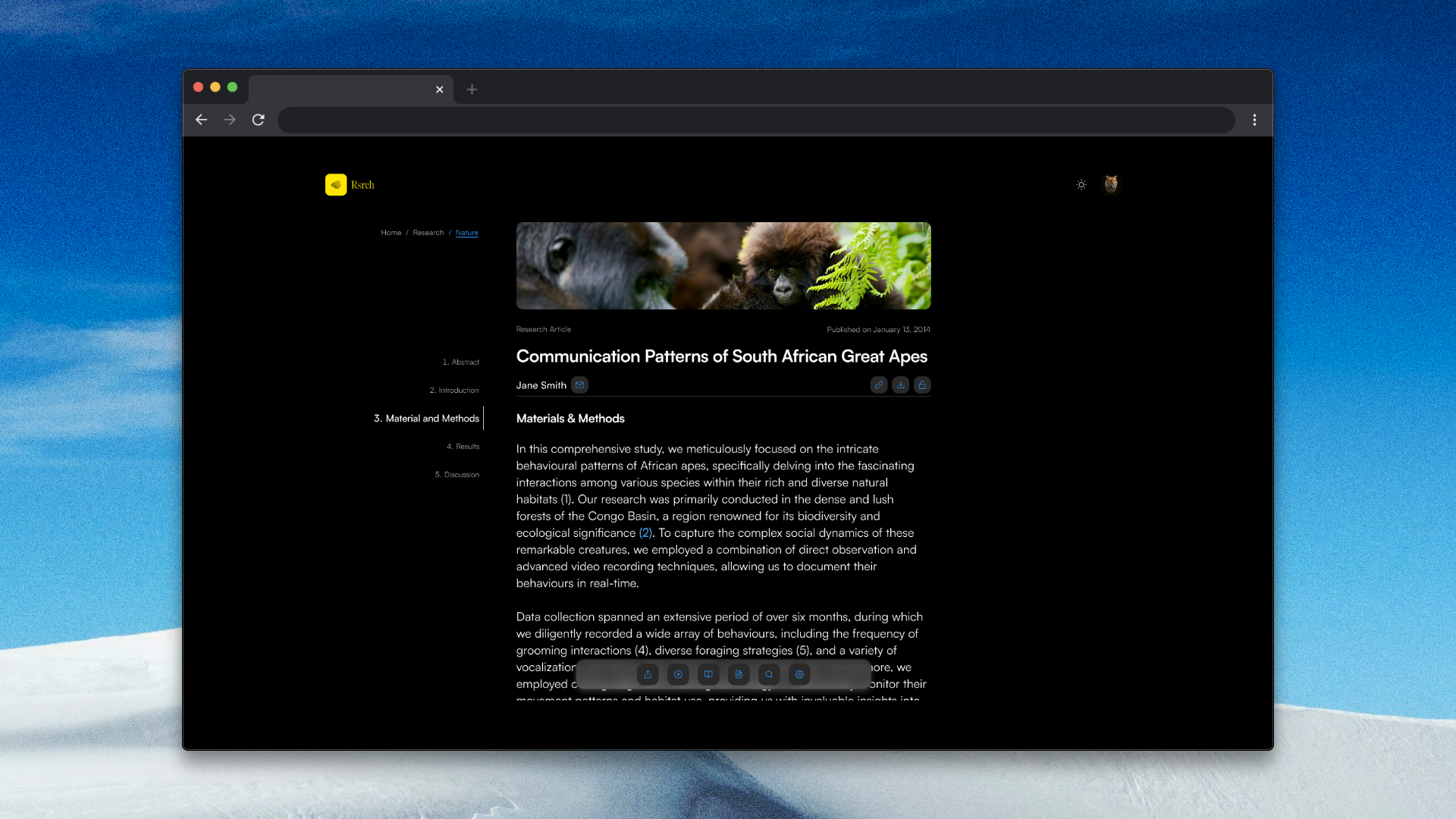Click the Nature breadcrumb link
This screenshot has height=819, width=1456.
coord(466,233)
